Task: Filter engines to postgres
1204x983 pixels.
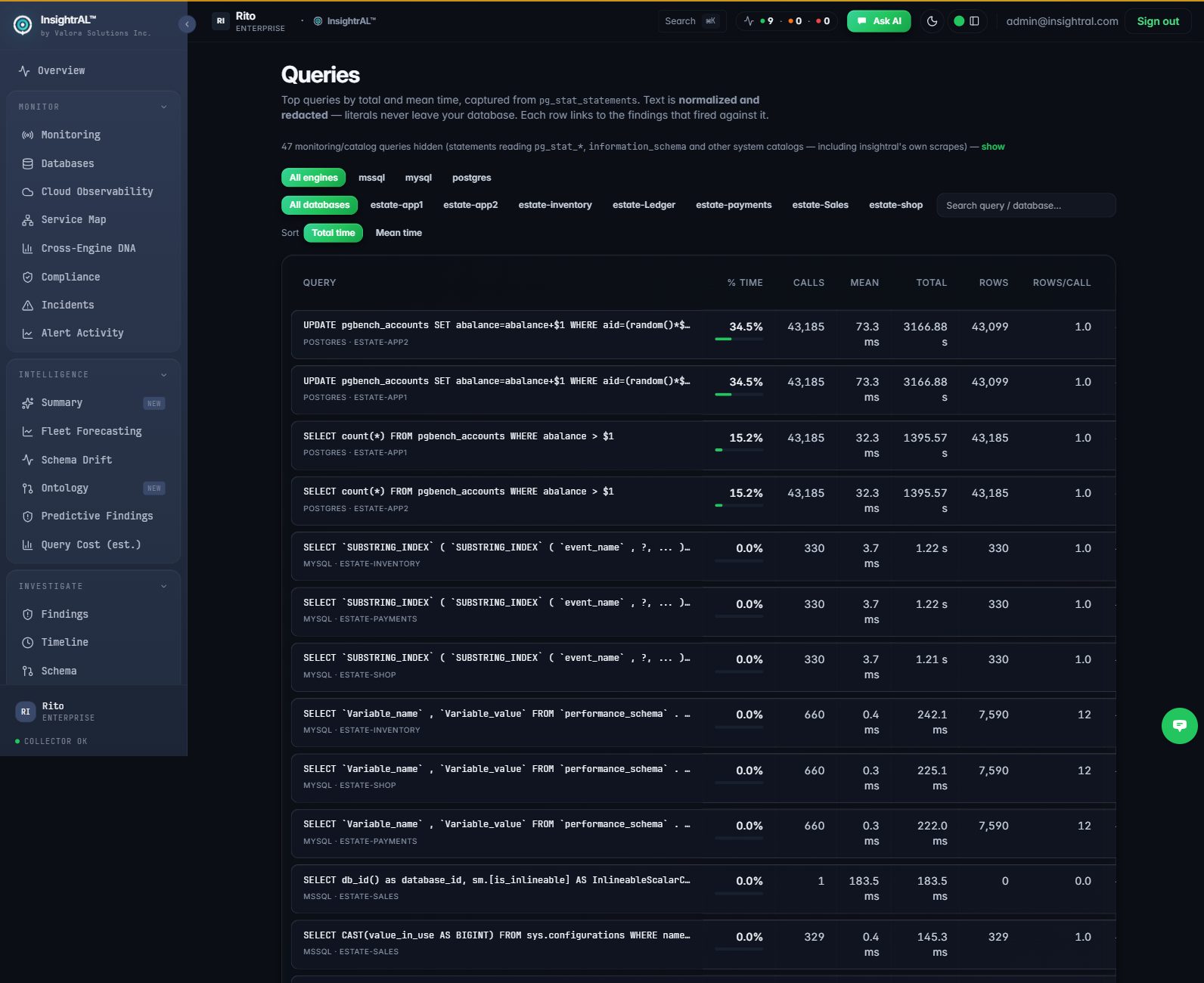Action: [x=471, y=178]
